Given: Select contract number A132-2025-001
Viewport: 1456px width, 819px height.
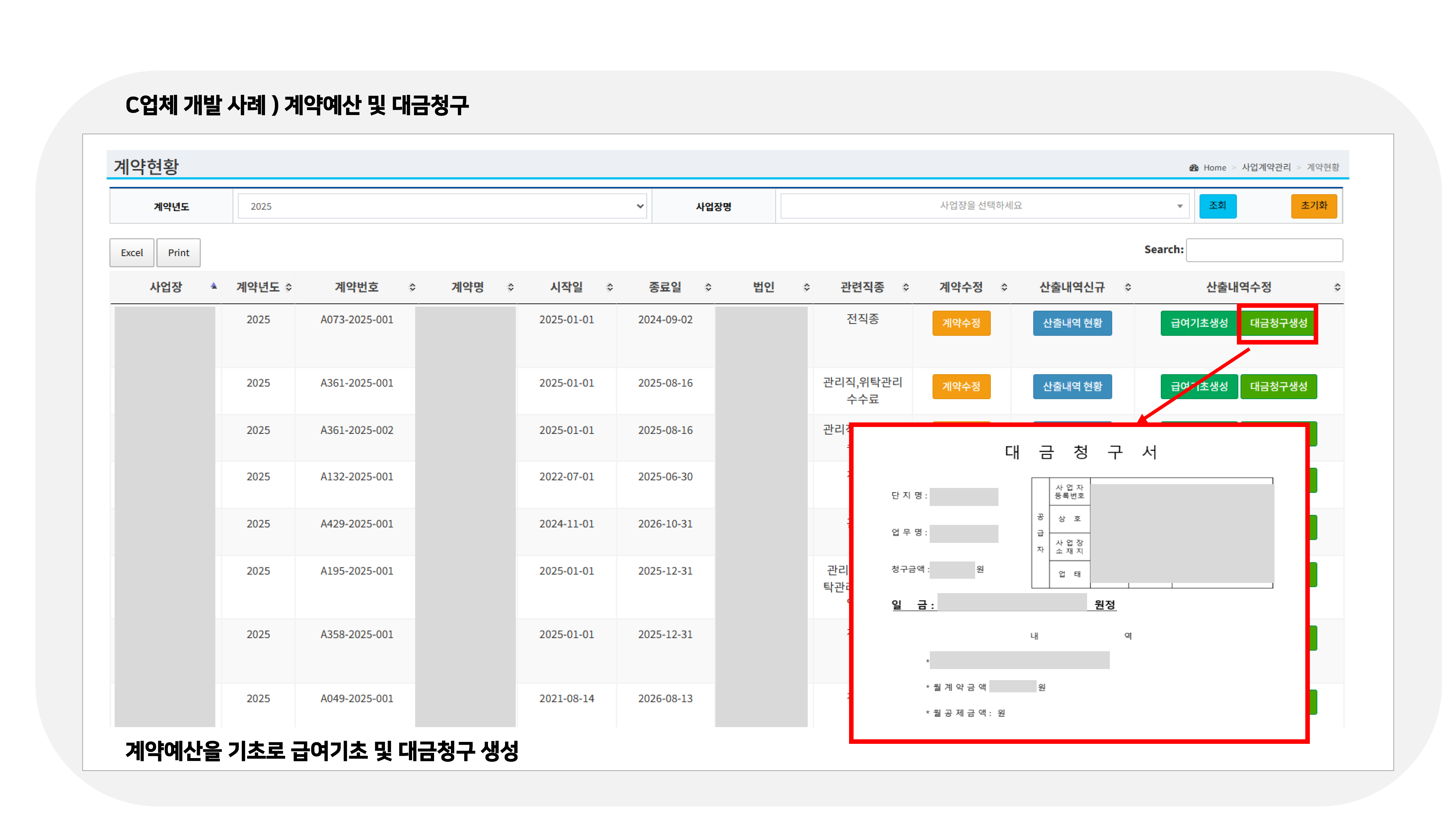Looking at the screenshot, I should (x=357, y=477).
